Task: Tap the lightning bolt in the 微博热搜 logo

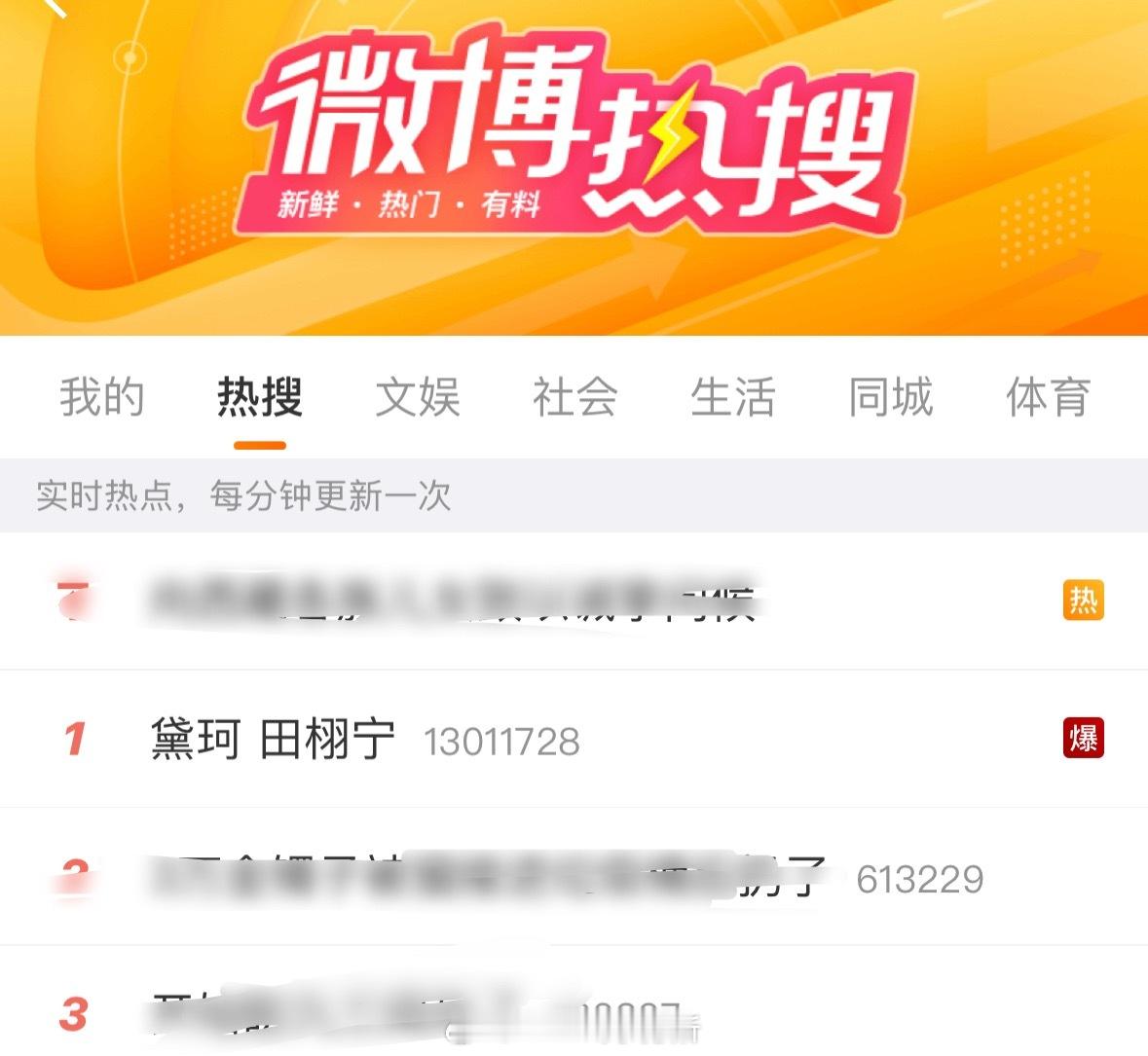Action: (670, 135)
